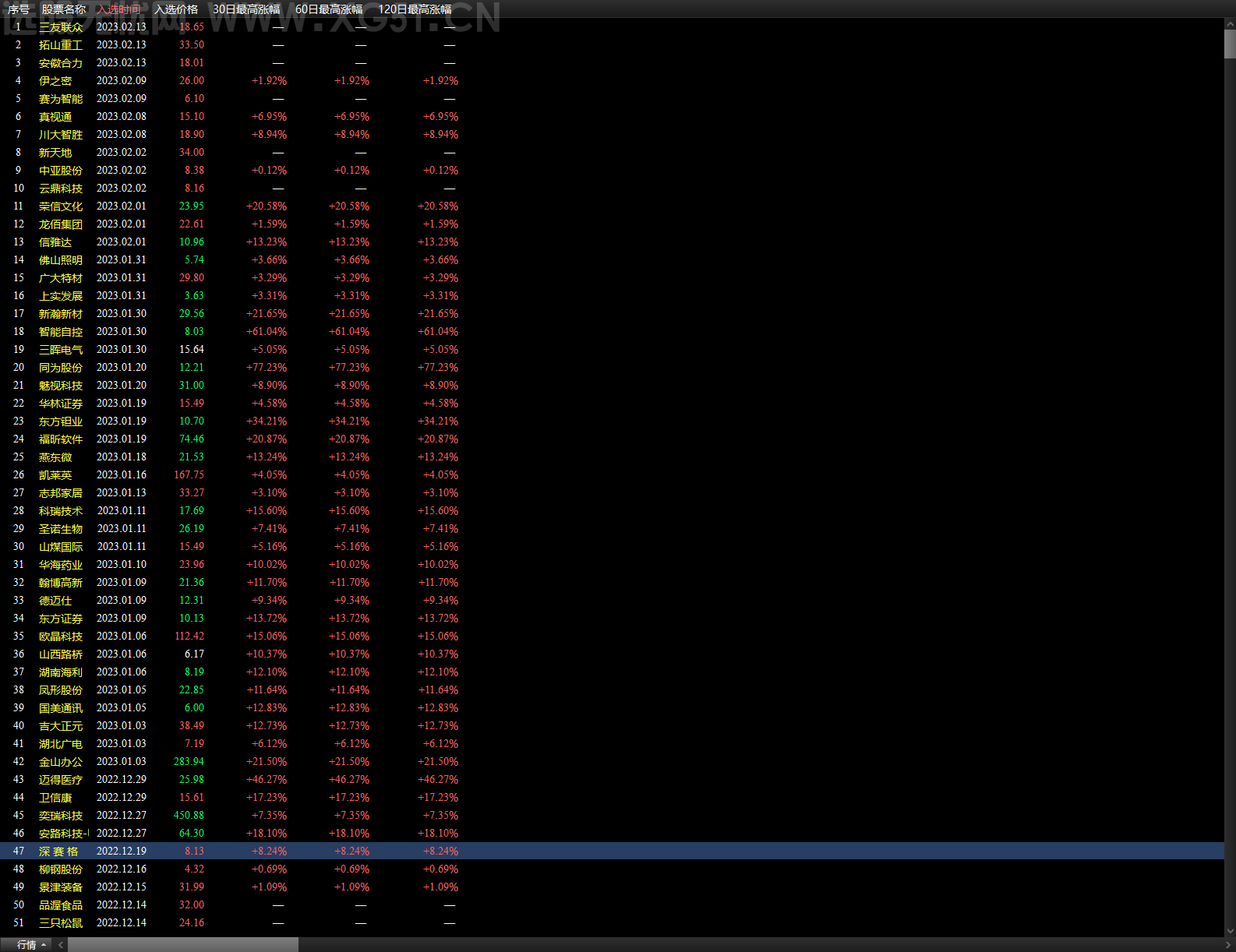Select stock 中亚股份
The height and width of the screenshot is (952, 1236).
[x=61, y=171]
